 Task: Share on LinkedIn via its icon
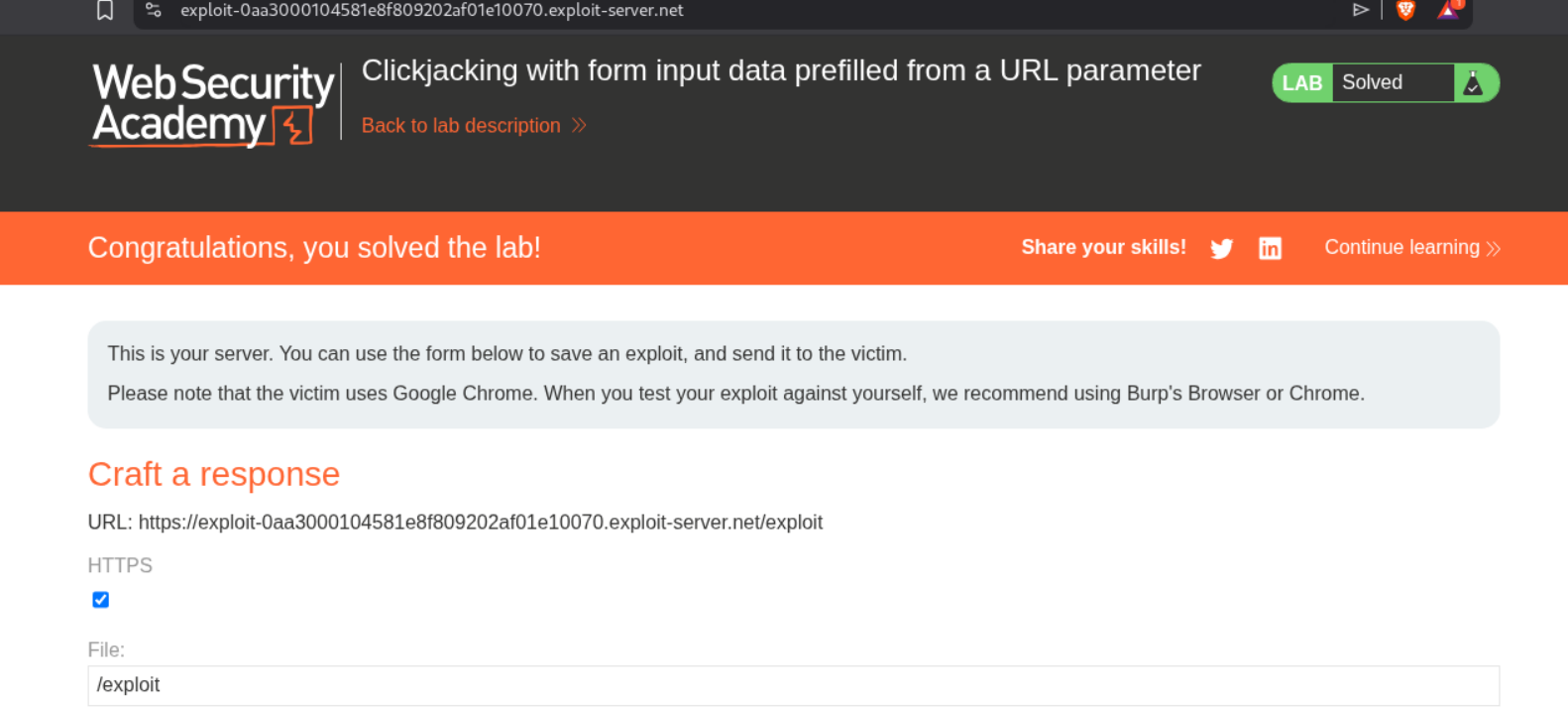coord(1270,248)
